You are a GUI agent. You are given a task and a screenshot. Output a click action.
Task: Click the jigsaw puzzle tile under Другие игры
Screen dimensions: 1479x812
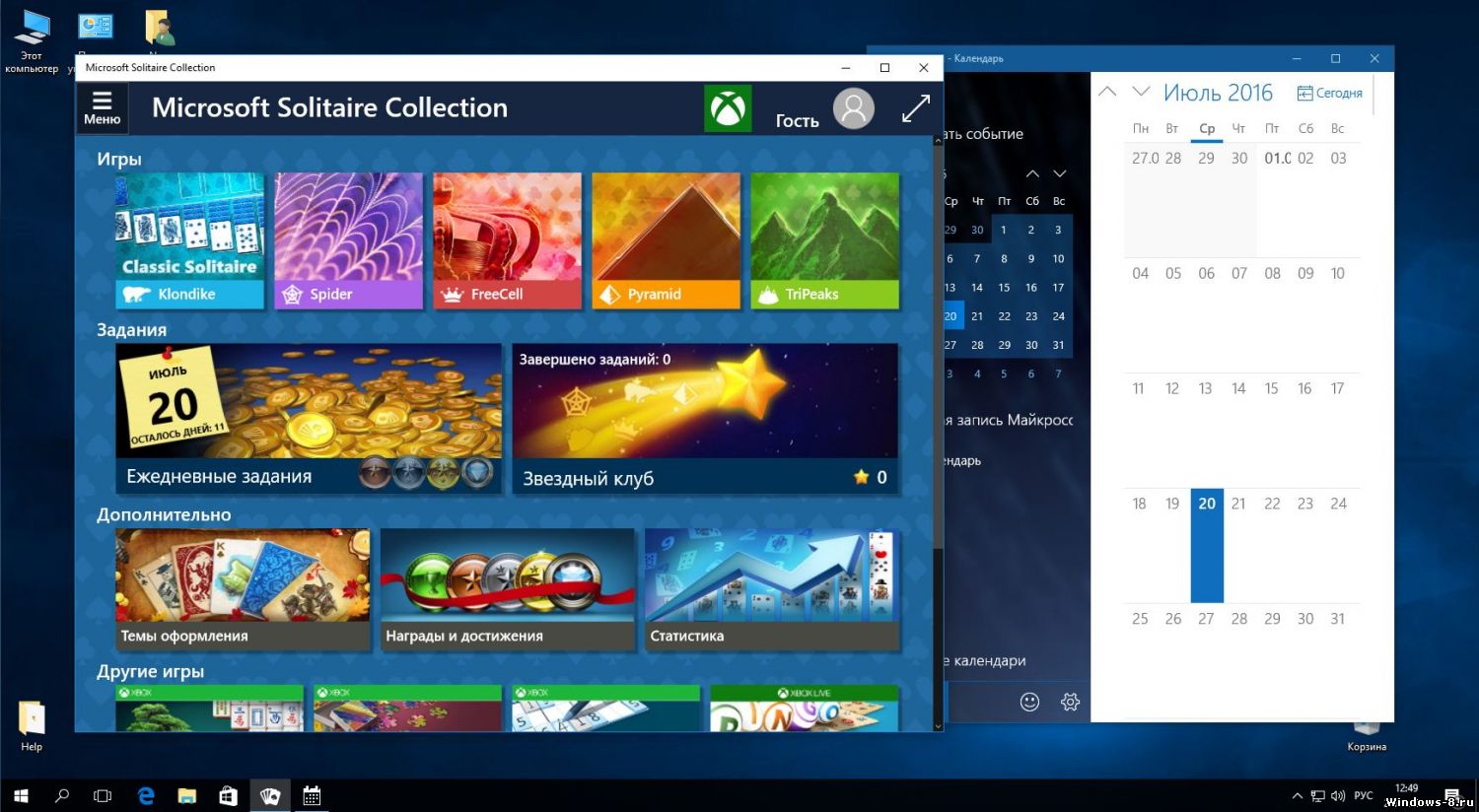pyautogui.click(x=407, y=709)
